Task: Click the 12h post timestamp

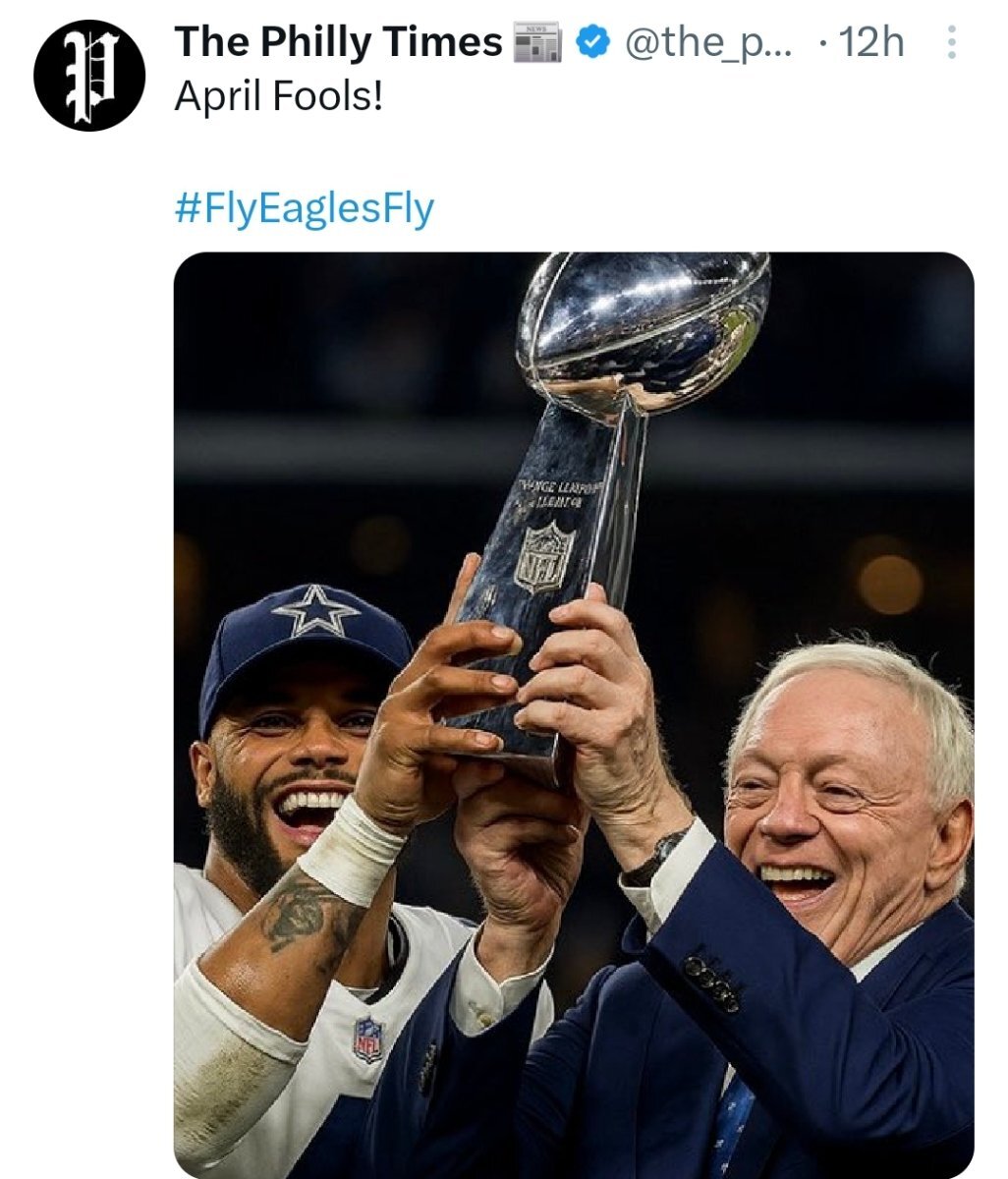Action: pyautogui.click(x=869, y=43)
